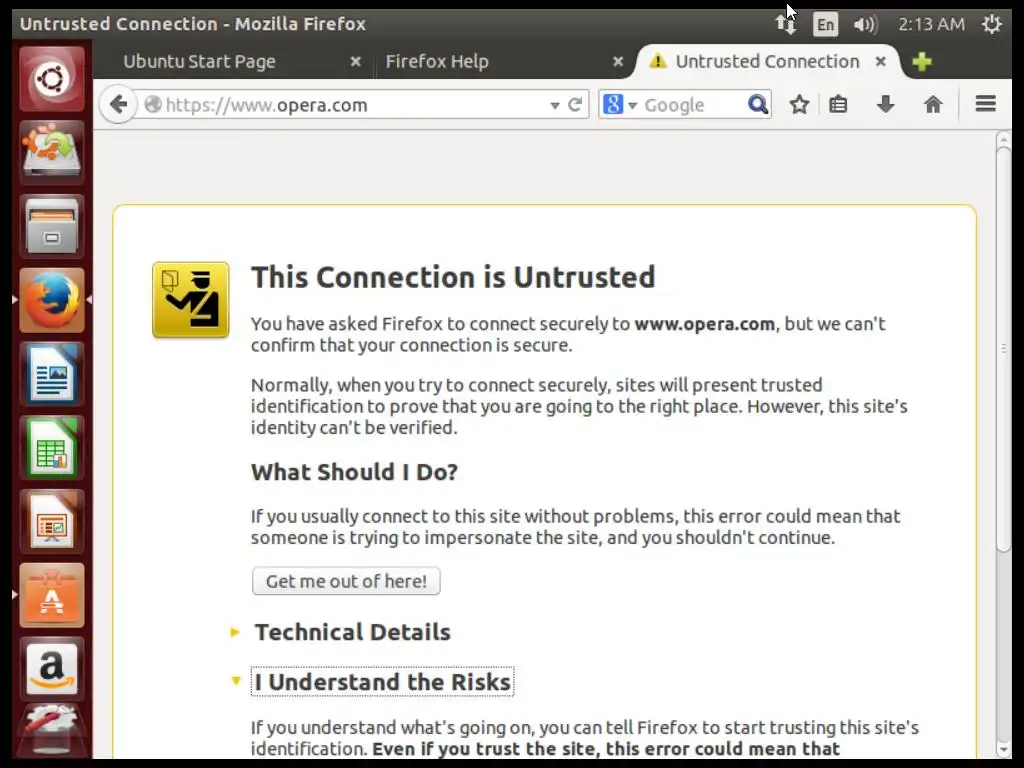The width and height of the screenshot is (1024, 768).
Task: Open the Downloads arrow icon
Action: (x=886, y=104)
